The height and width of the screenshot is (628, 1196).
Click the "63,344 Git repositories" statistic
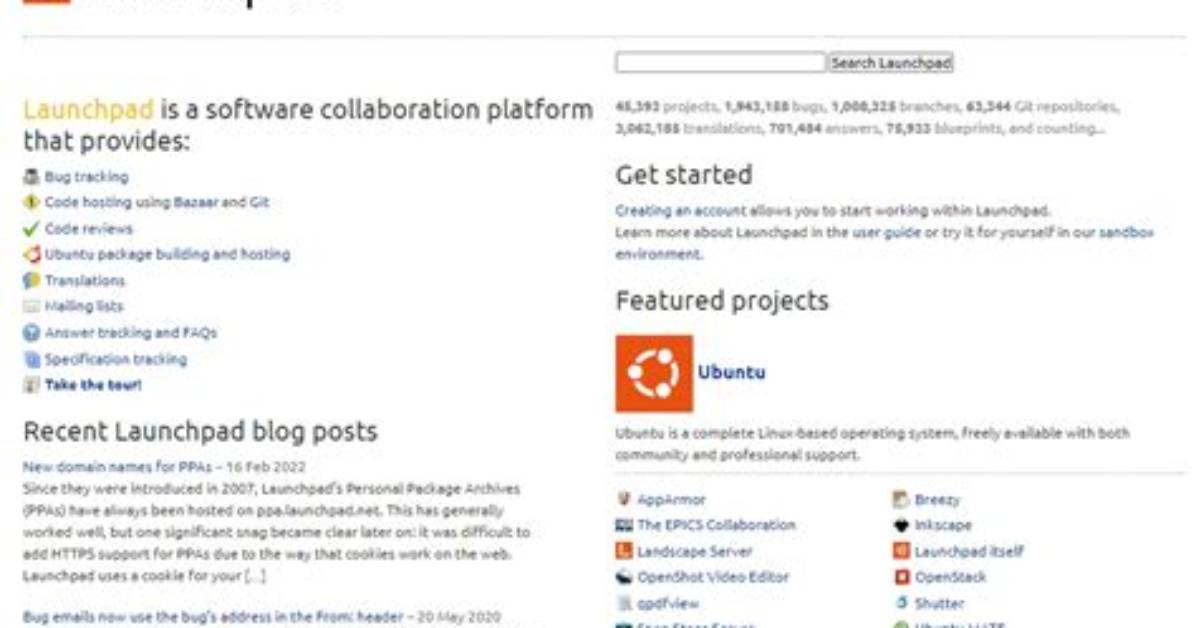point(1041,106)
